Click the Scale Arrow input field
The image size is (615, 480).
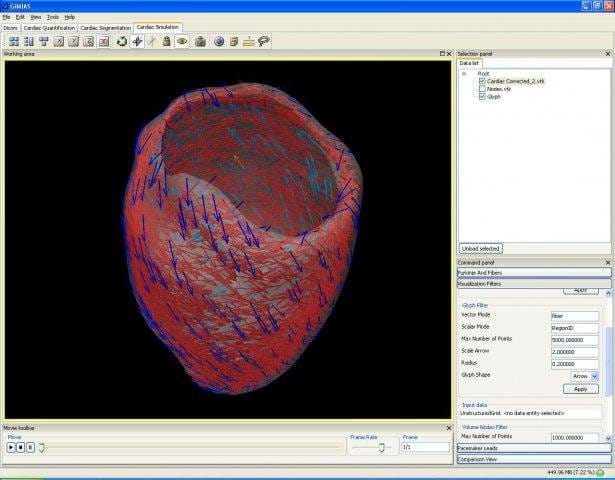tap(574, 351)
